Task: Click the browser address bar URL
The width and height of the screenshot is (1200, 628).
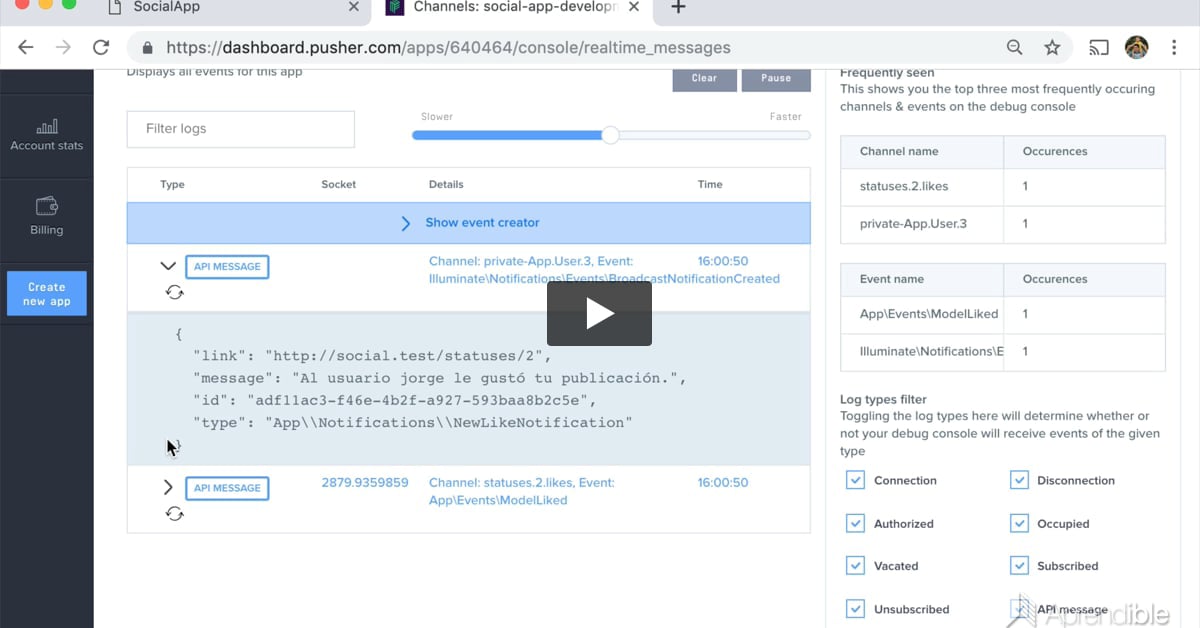Action: coord(448,47)
